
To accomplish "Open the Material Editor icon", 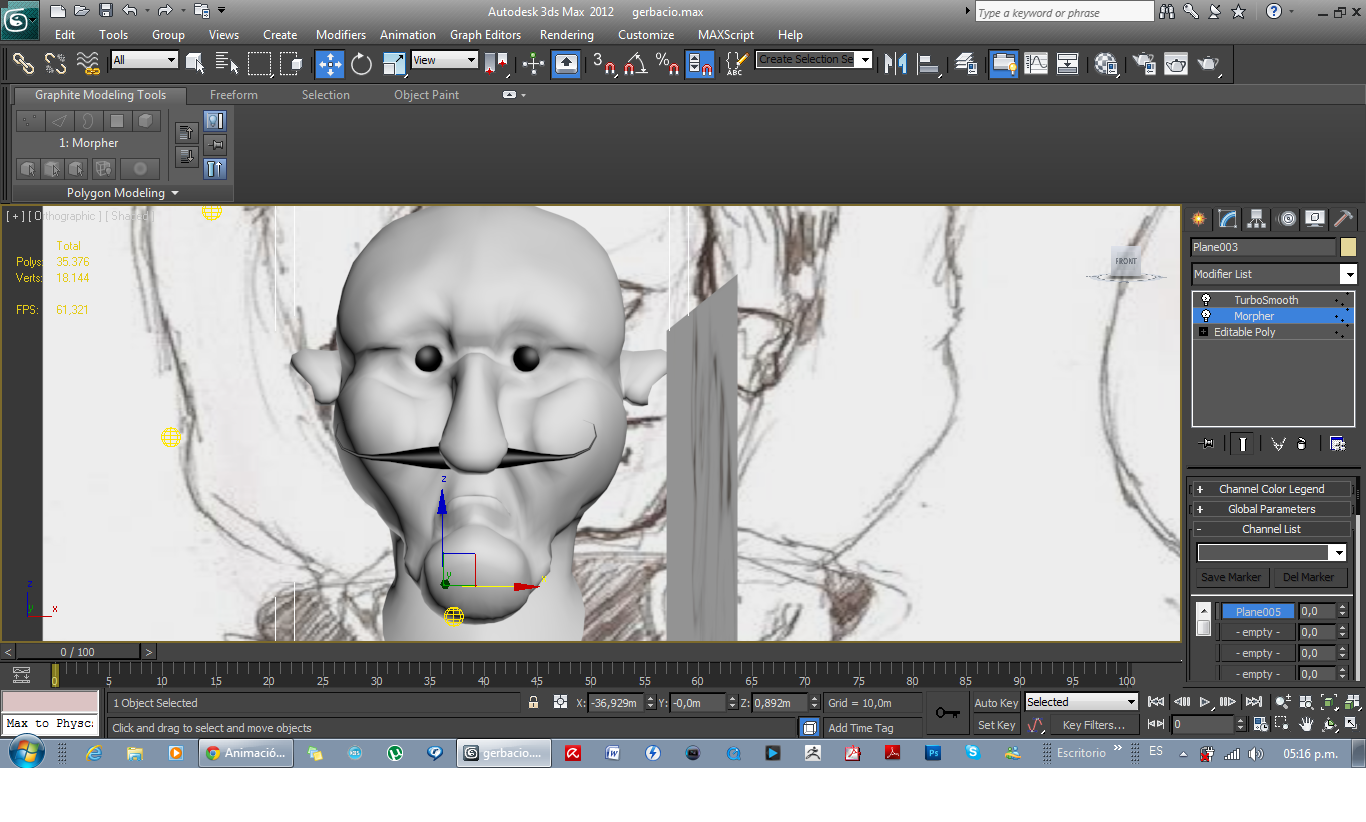I will 1105,64.
